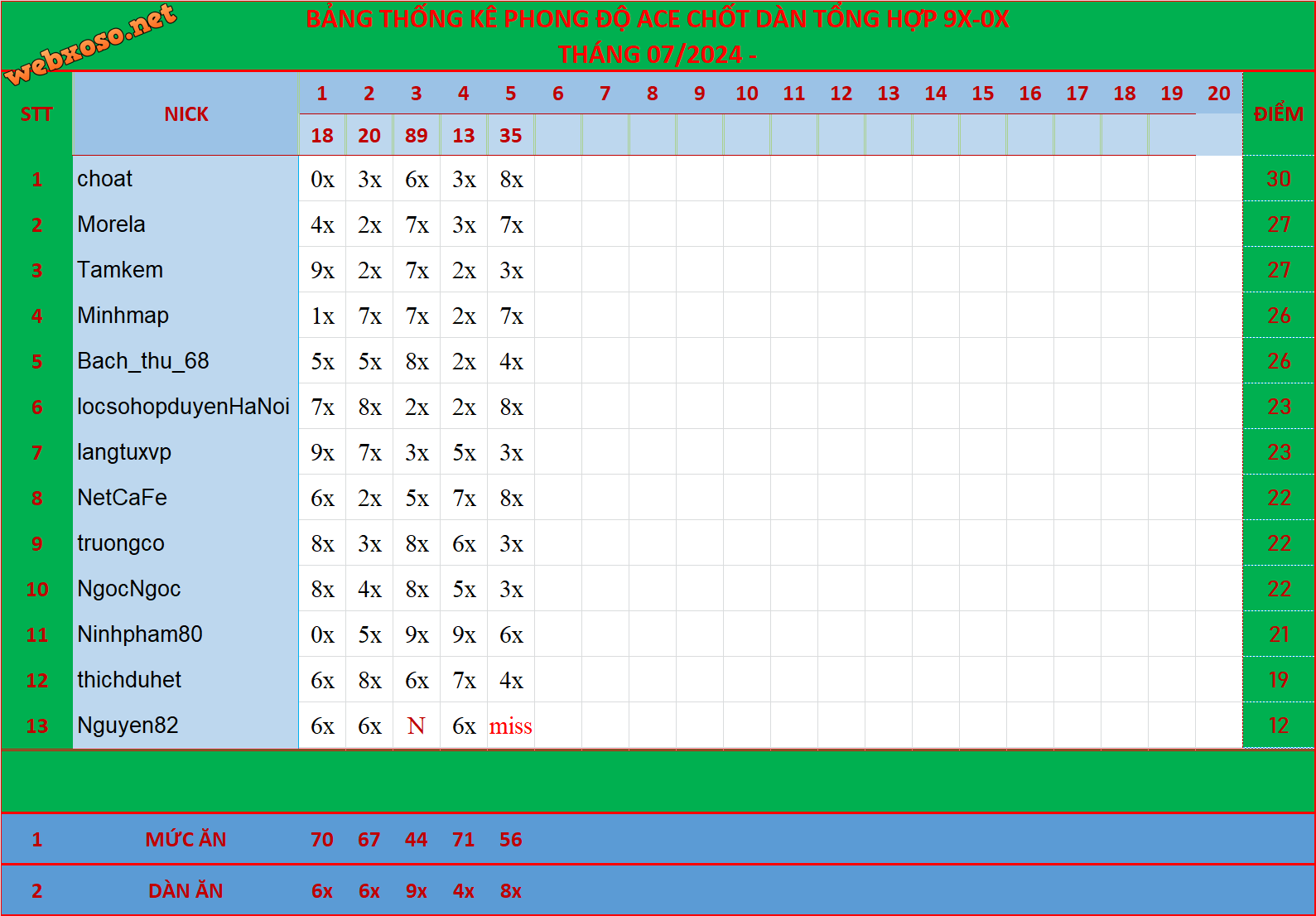Select MỨC ĂN value 67
Viewport: 1316px width, 916px height.
(x=369, y=840)
